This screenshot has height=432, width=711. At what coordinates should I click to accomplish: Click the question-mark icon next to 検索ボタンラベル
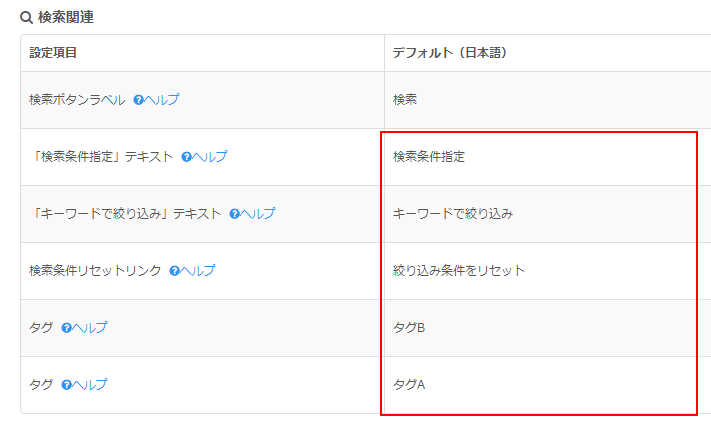(138, 100)
